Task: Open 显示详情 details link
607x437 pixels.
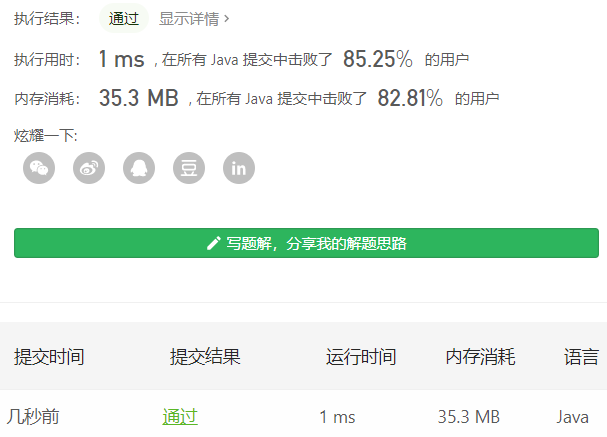Action: click(189, 19)
